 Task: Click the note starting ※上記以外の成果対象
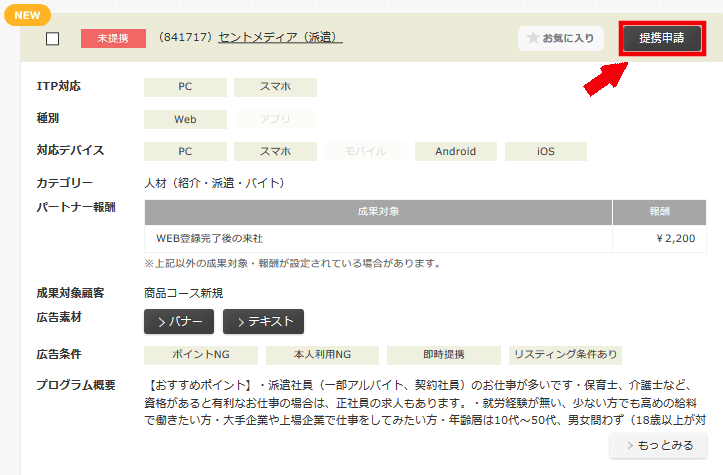click(293, 264)
